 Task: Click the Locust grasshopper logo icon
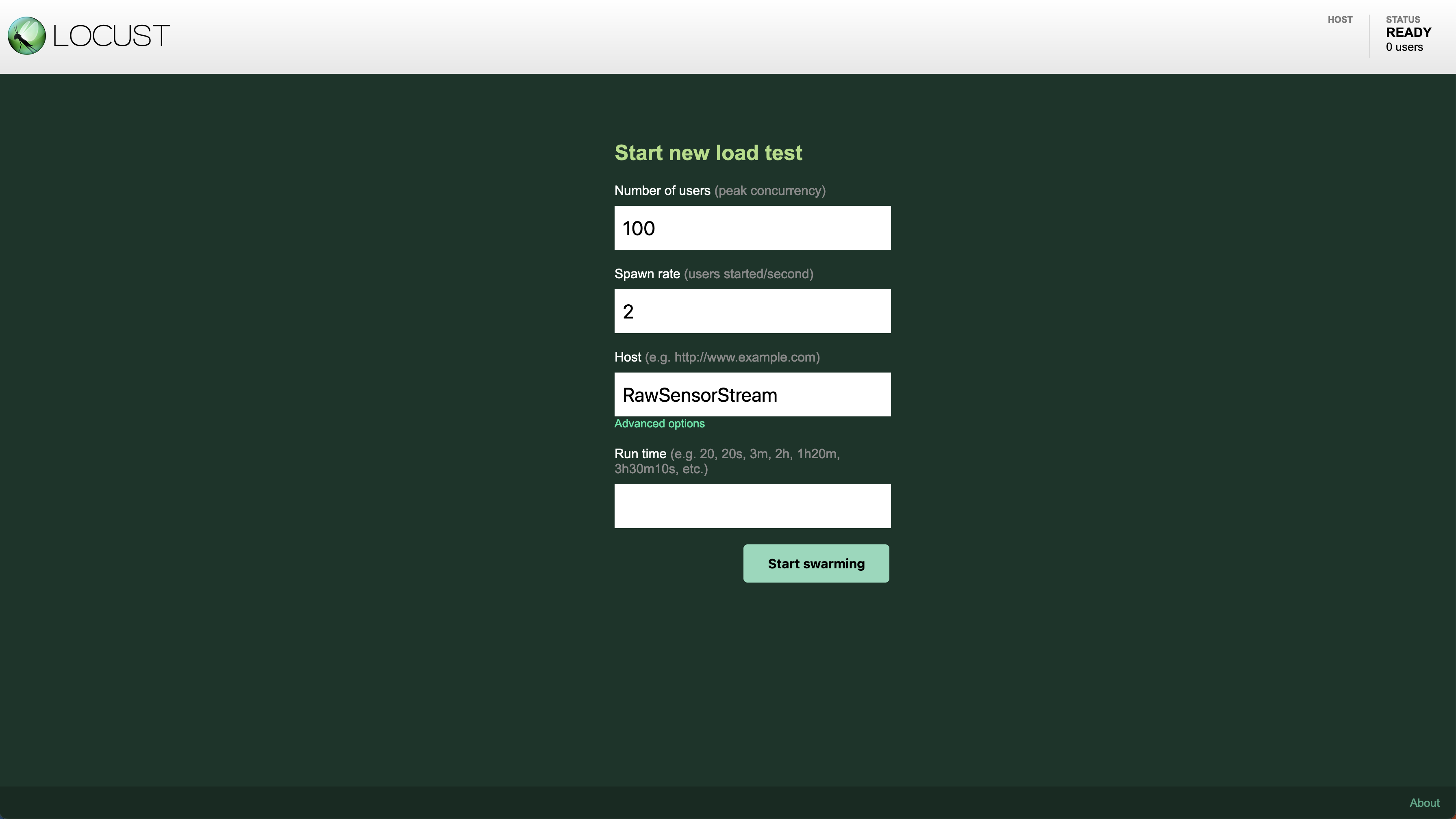click(x=26, y=36)
